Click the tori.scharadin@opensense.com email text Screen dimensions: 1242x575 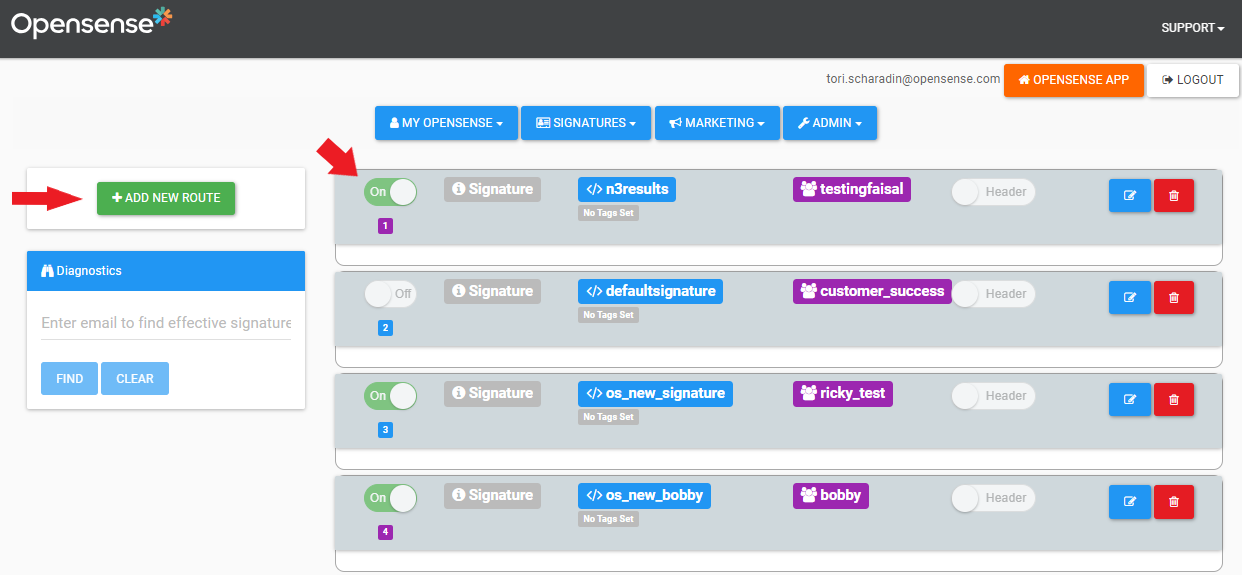tap(913, 79)
